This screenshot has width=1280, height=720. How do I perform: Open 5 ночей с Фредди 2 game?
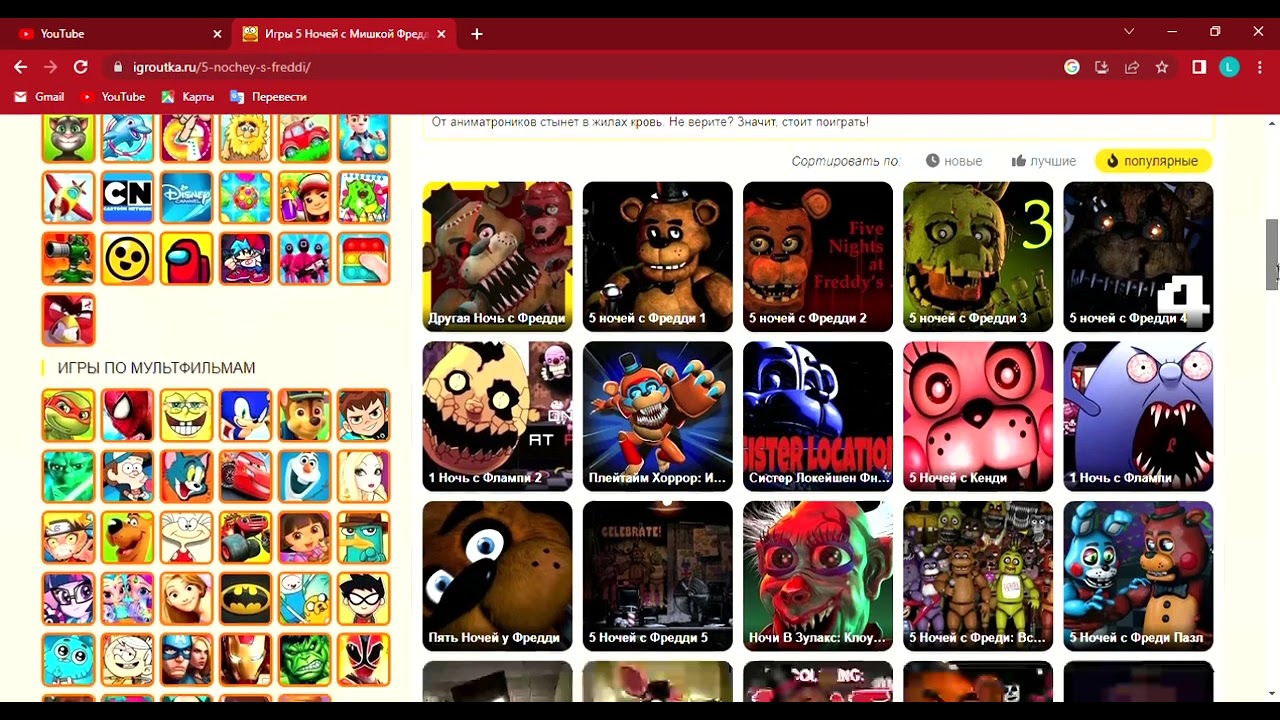point(817,256)
